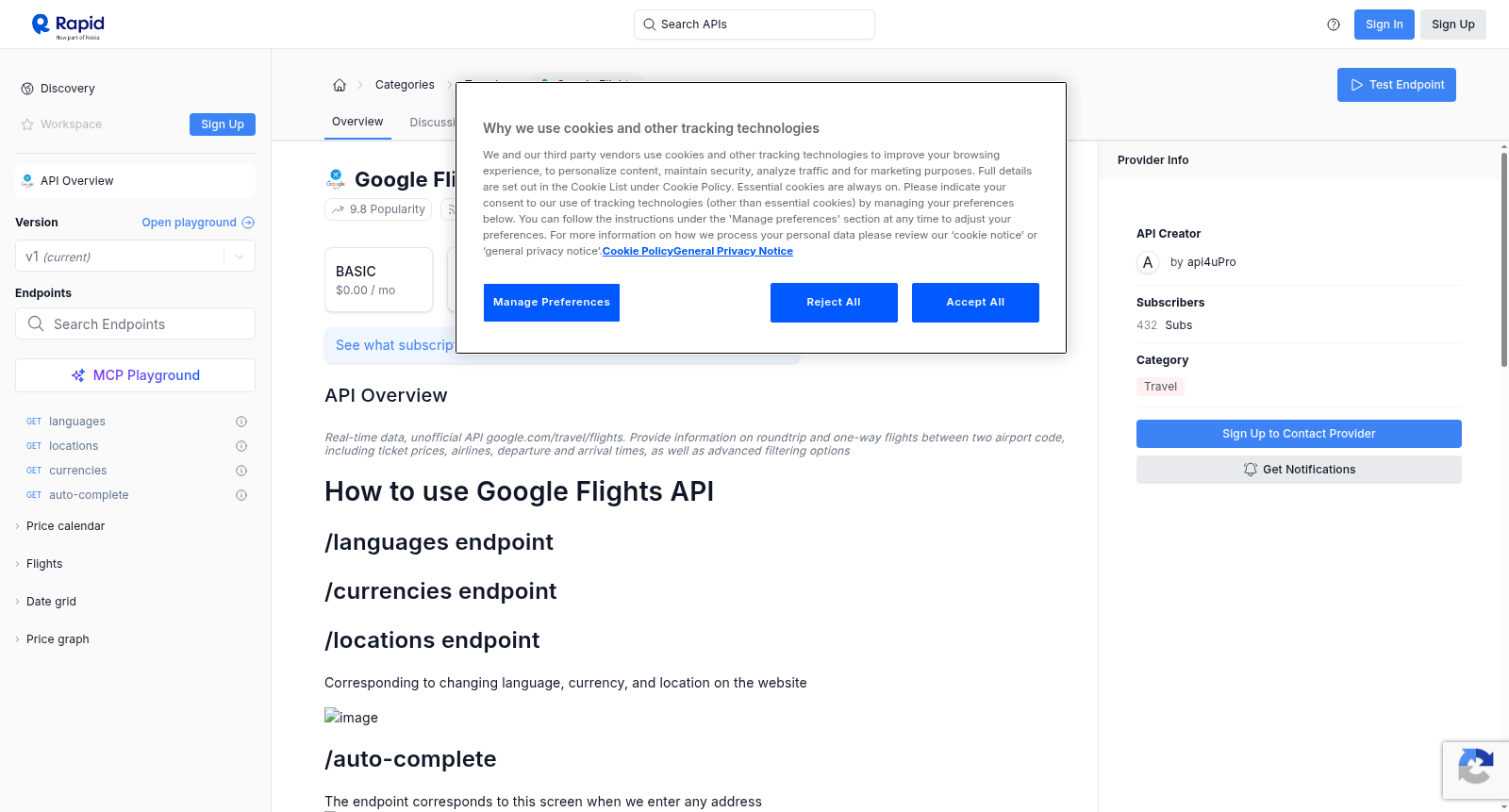The height and width of the screenshot is (812, 1509).
Task: Click the '/auto-complete' heading
Action: point(410,759)
